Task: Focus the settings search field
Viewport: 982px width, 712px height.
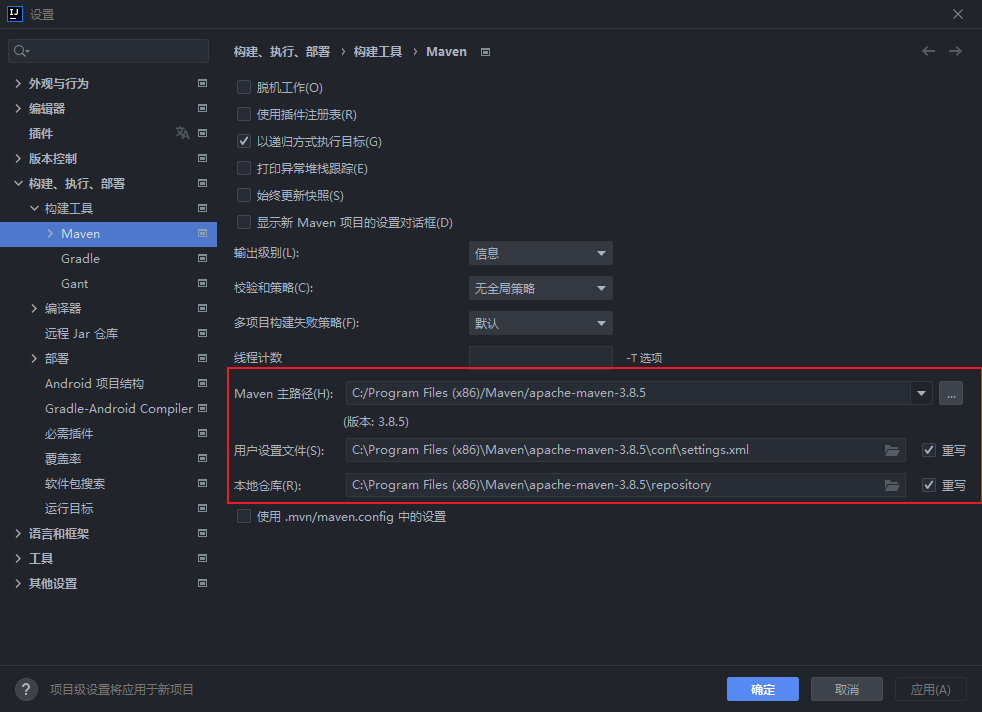Action: (x=108, y=51)
